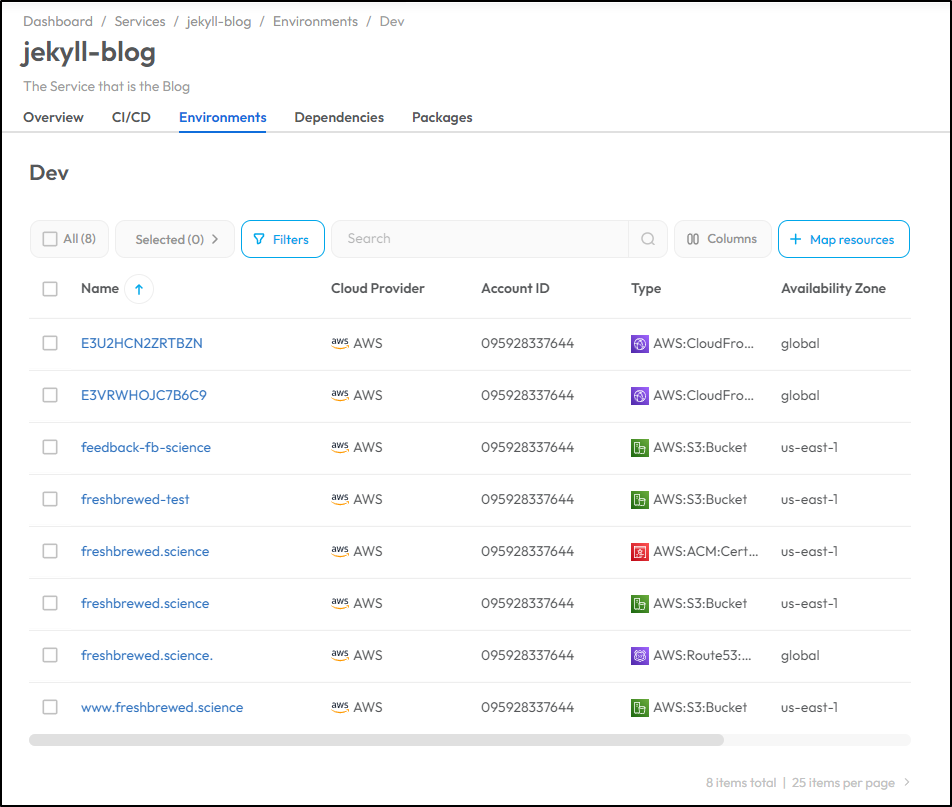
Task: Open jekyll-blog breadcrumb link
Action: (219, 21)
